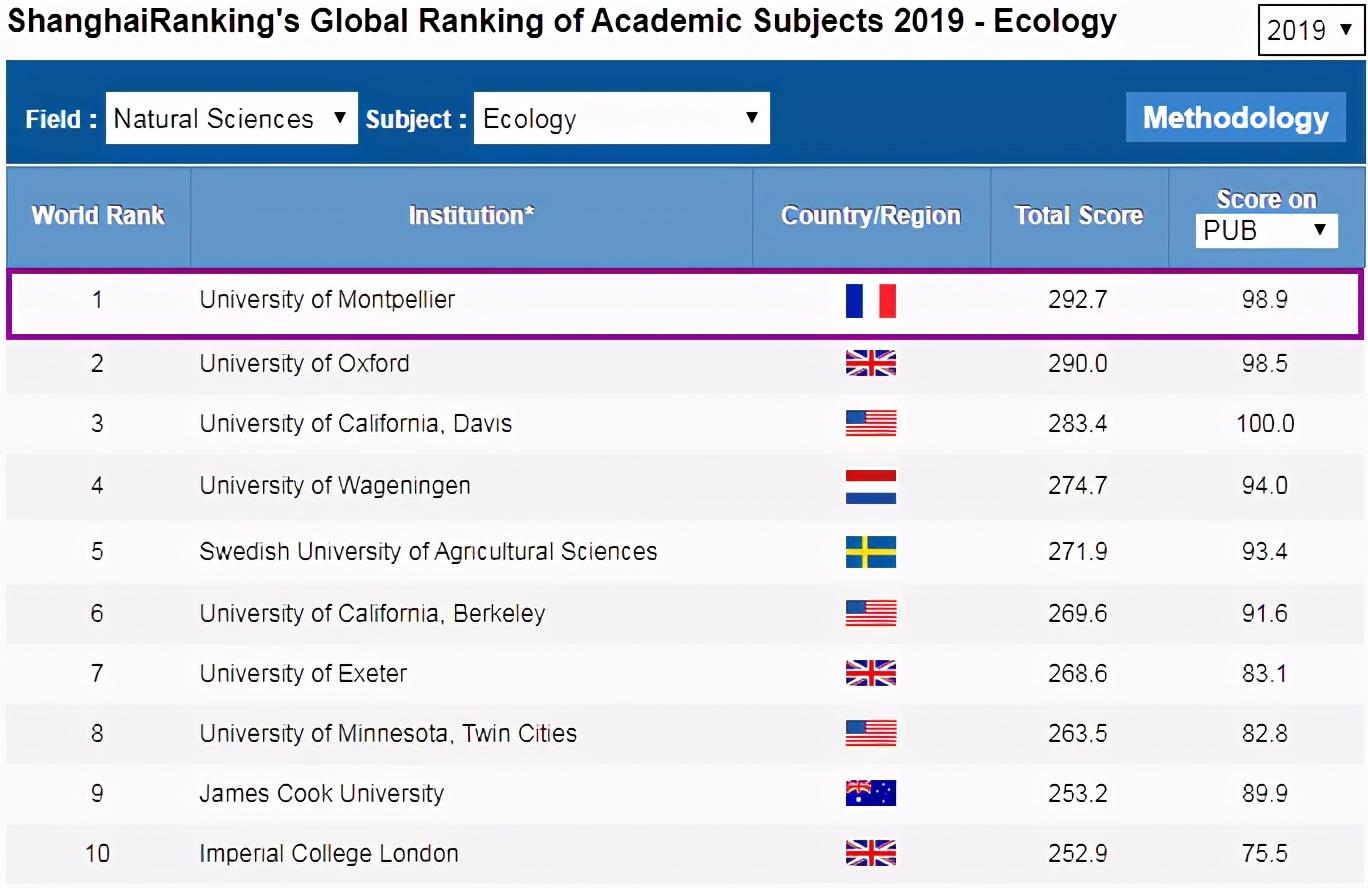This screenshot has height=888, width=1368.
Task: Open the PUB score indicator dropdown
Action: [1266, 231]
